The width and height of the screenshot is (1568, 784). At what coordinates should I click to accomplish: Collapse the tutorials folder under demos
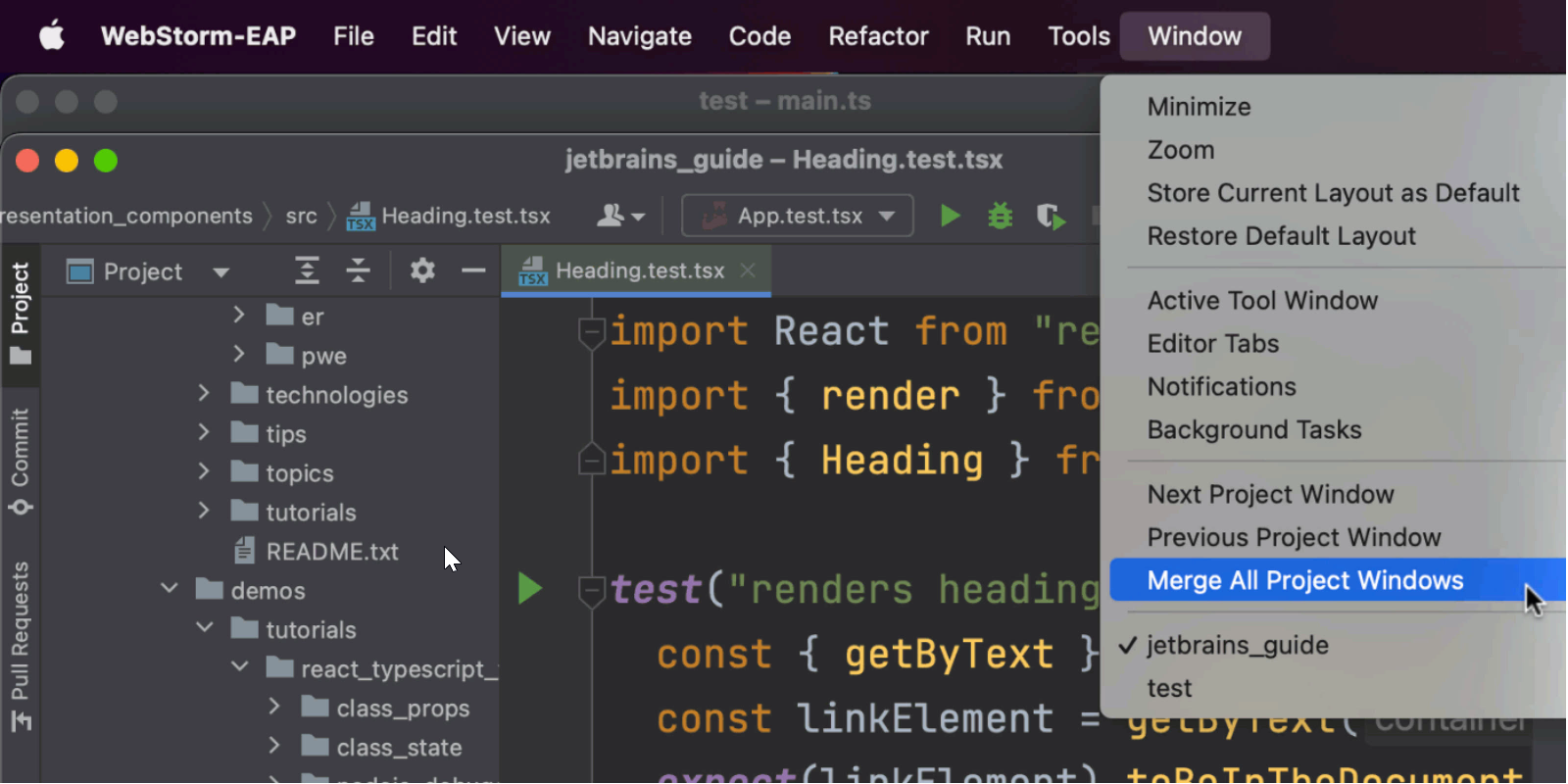click(204, 629)
